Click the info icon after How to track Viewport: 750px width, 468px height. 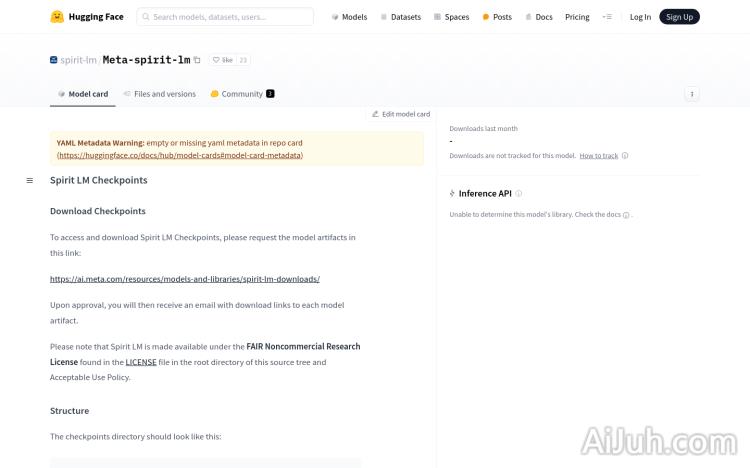pos(625,156)
